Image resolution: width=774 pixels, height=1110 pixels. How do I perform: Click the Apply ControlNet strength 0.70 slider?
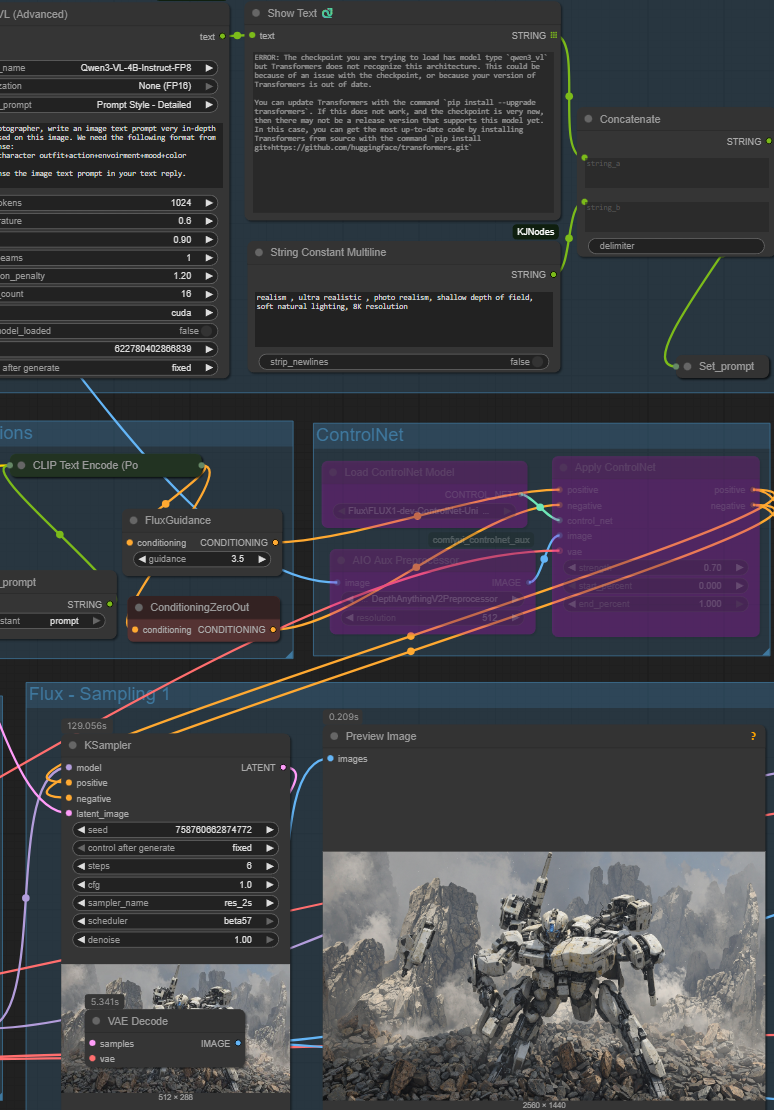655,568
